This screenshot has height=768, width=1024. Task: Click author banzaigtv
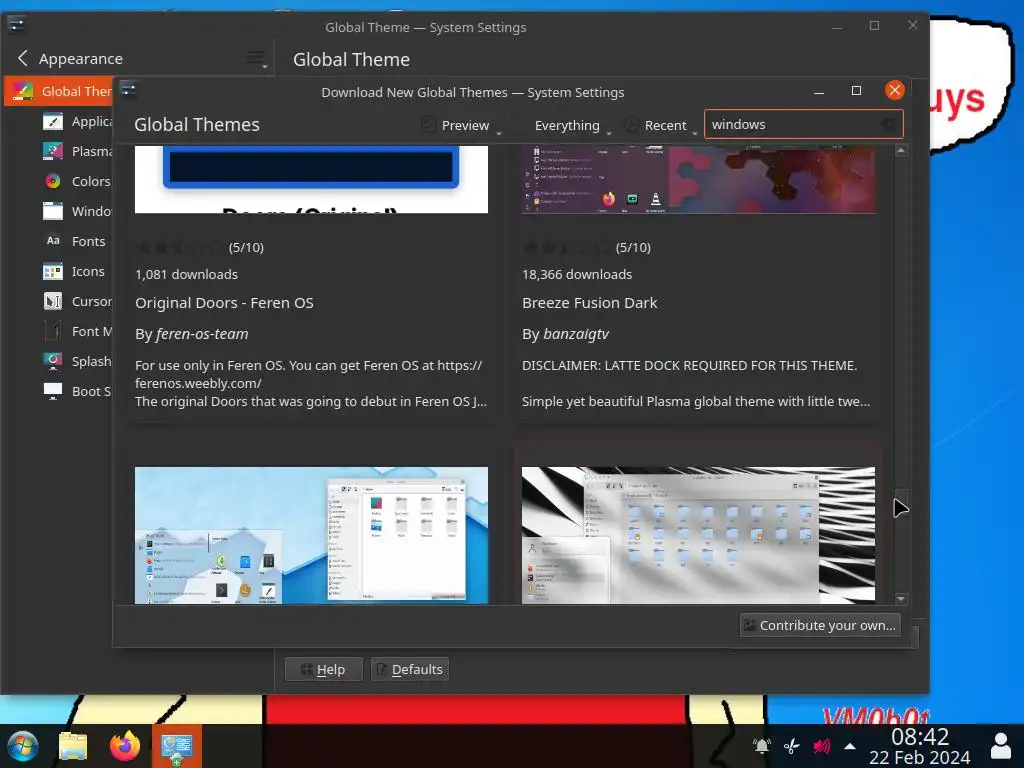[576, 334]
